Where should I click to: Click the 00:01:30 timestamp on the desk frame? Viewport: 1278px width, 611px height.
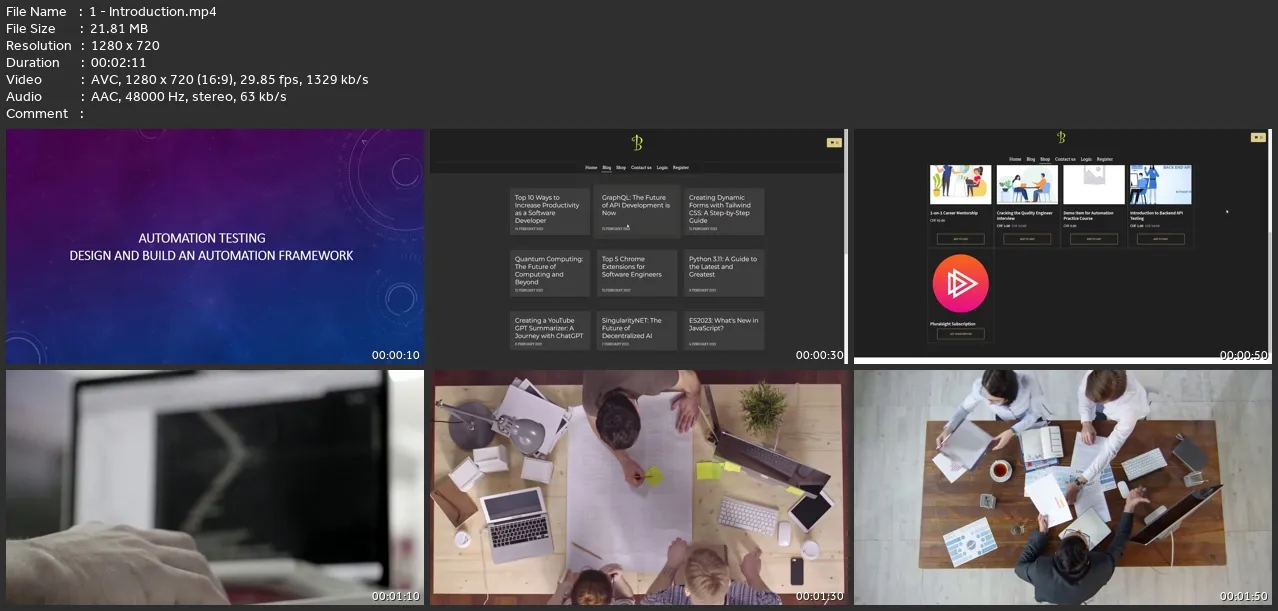tap(820, 596)
